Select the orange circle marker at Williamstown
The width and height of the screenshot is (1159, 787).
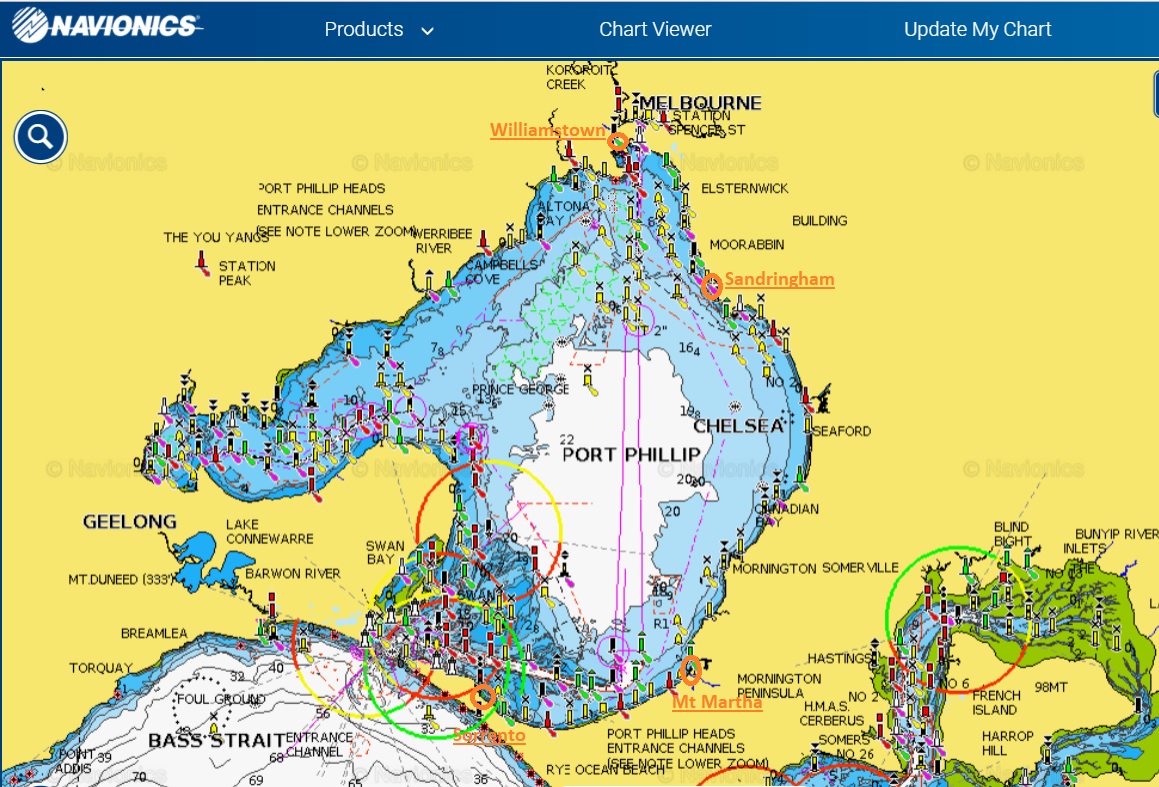click(x=618, y=142)
